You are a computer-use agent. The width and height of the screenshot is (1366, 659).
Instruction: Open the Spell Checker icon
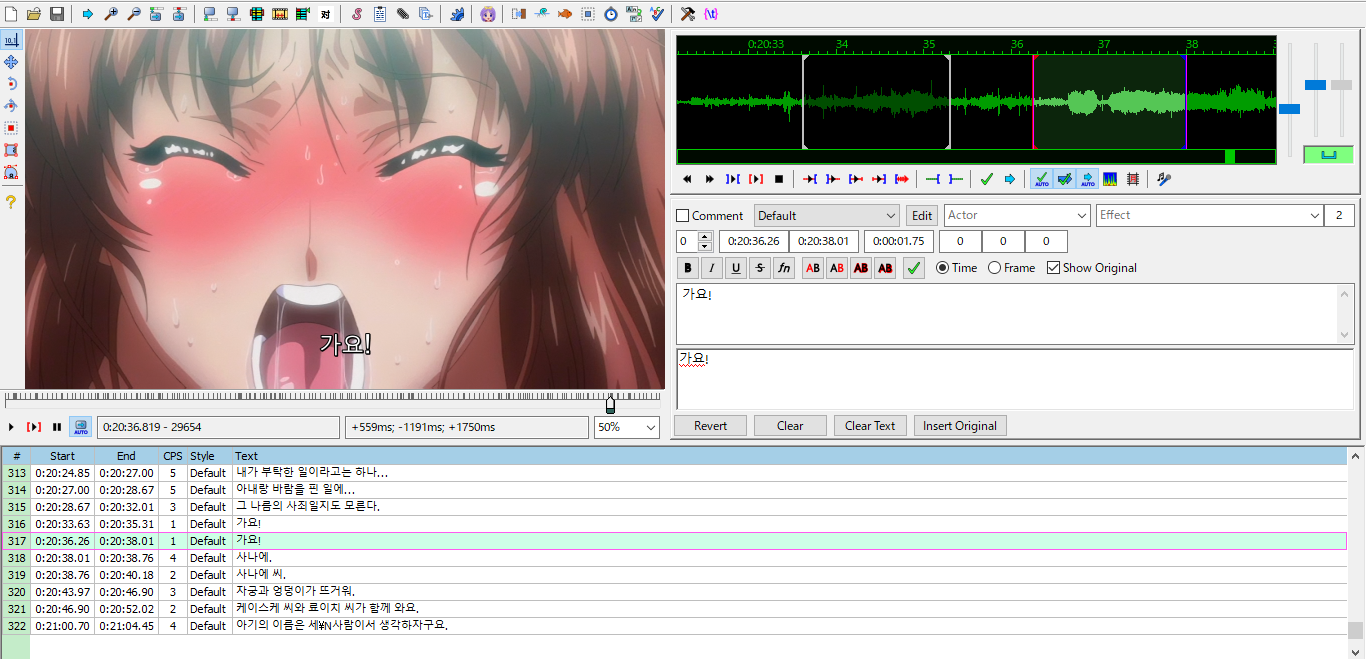point(657,14)
